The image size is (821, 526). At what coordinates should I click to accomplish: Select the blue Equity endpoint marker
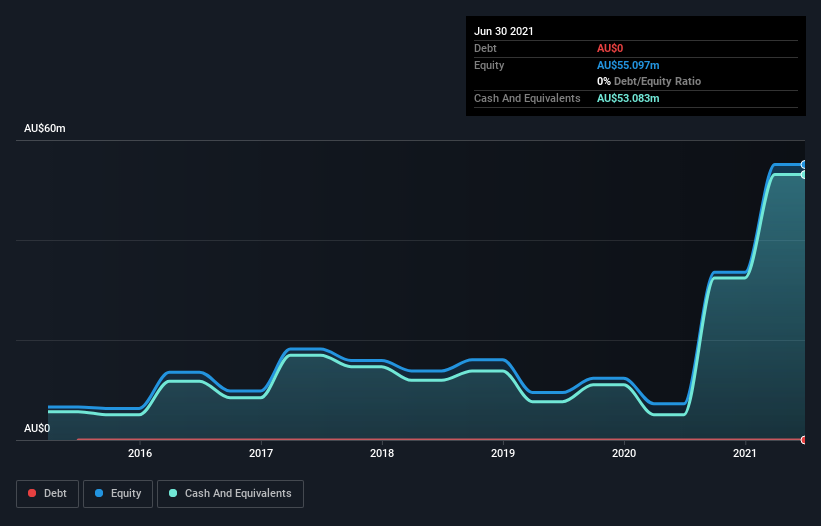tap(804, 164)
